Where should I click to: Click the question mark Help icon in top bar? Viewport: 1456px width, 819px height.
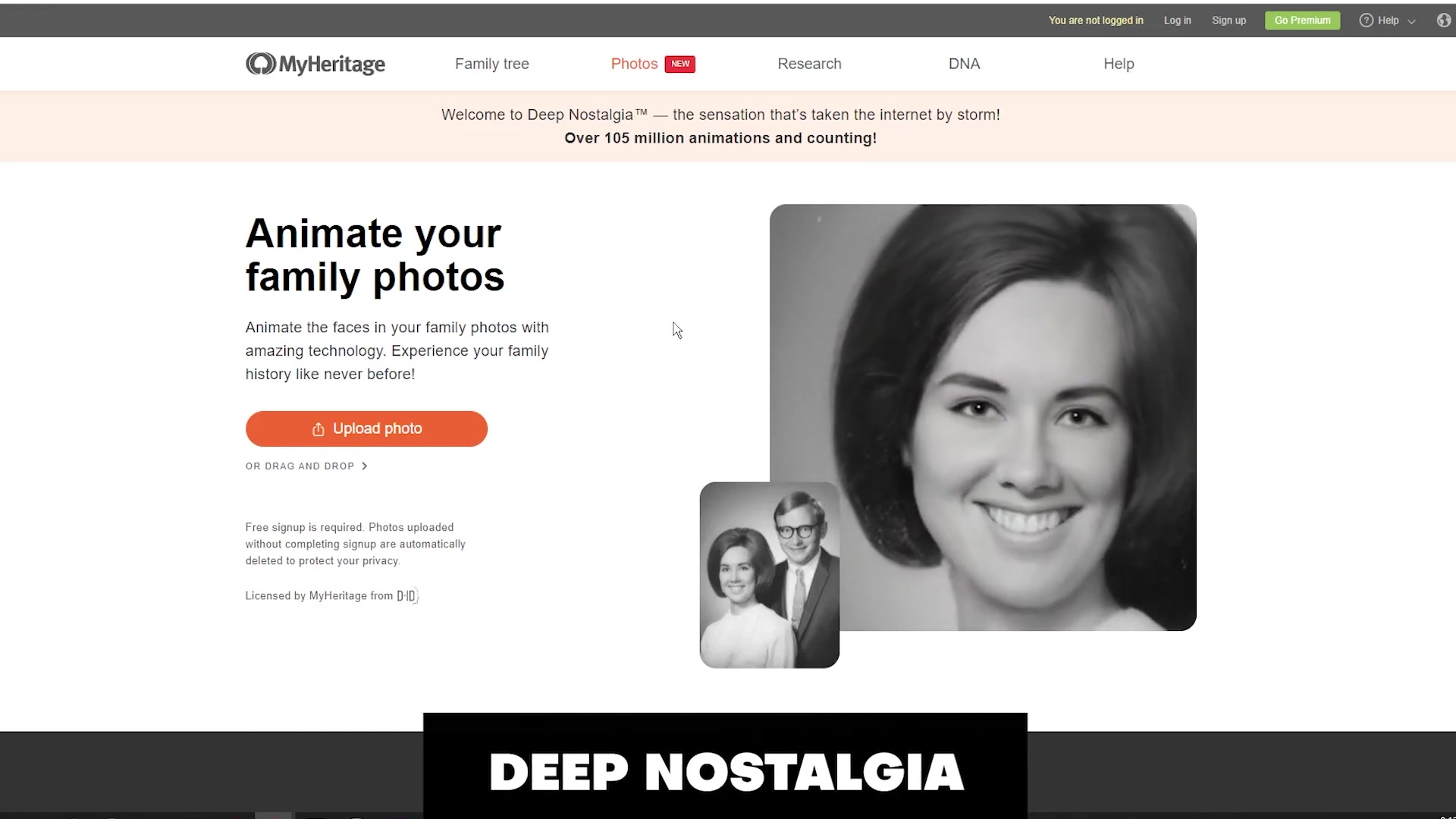[1366, 20]
